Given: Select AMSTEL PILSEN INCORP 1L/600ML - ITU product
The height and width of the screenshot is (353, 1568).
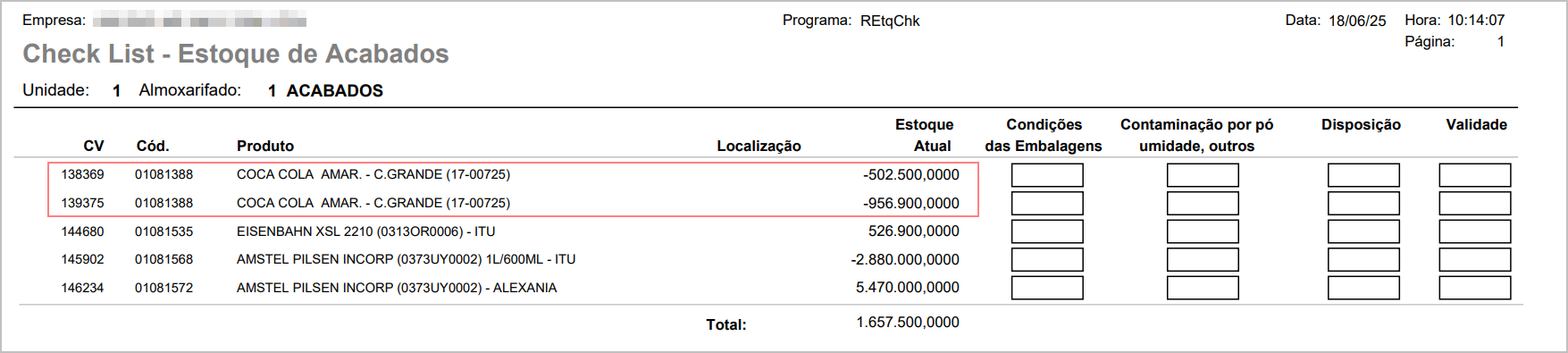Looking at the screenshot, I should 406,259.
